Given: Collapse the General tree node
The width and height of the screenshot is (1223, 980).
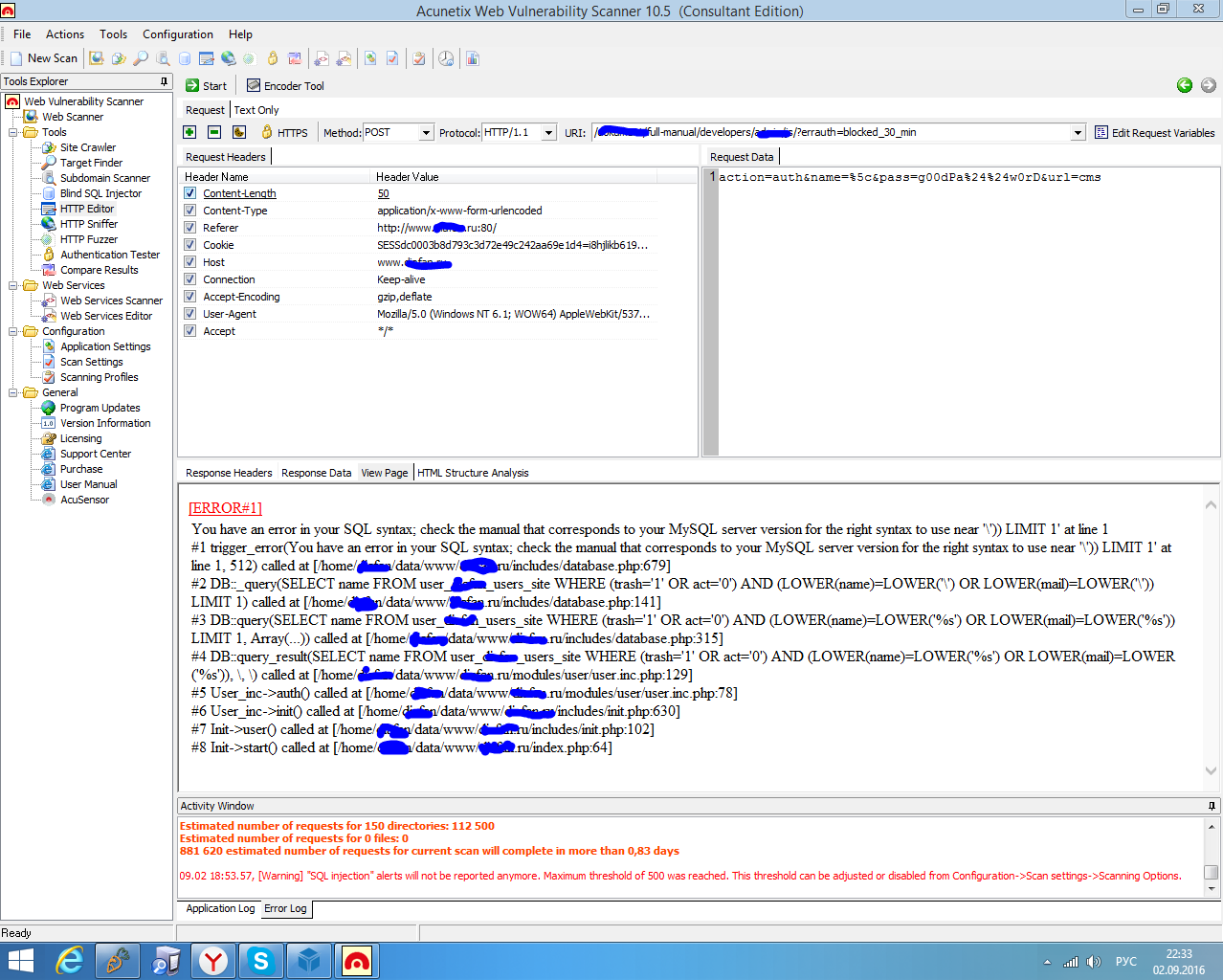Looking at the screenshot, I should (x=14, y=392).
